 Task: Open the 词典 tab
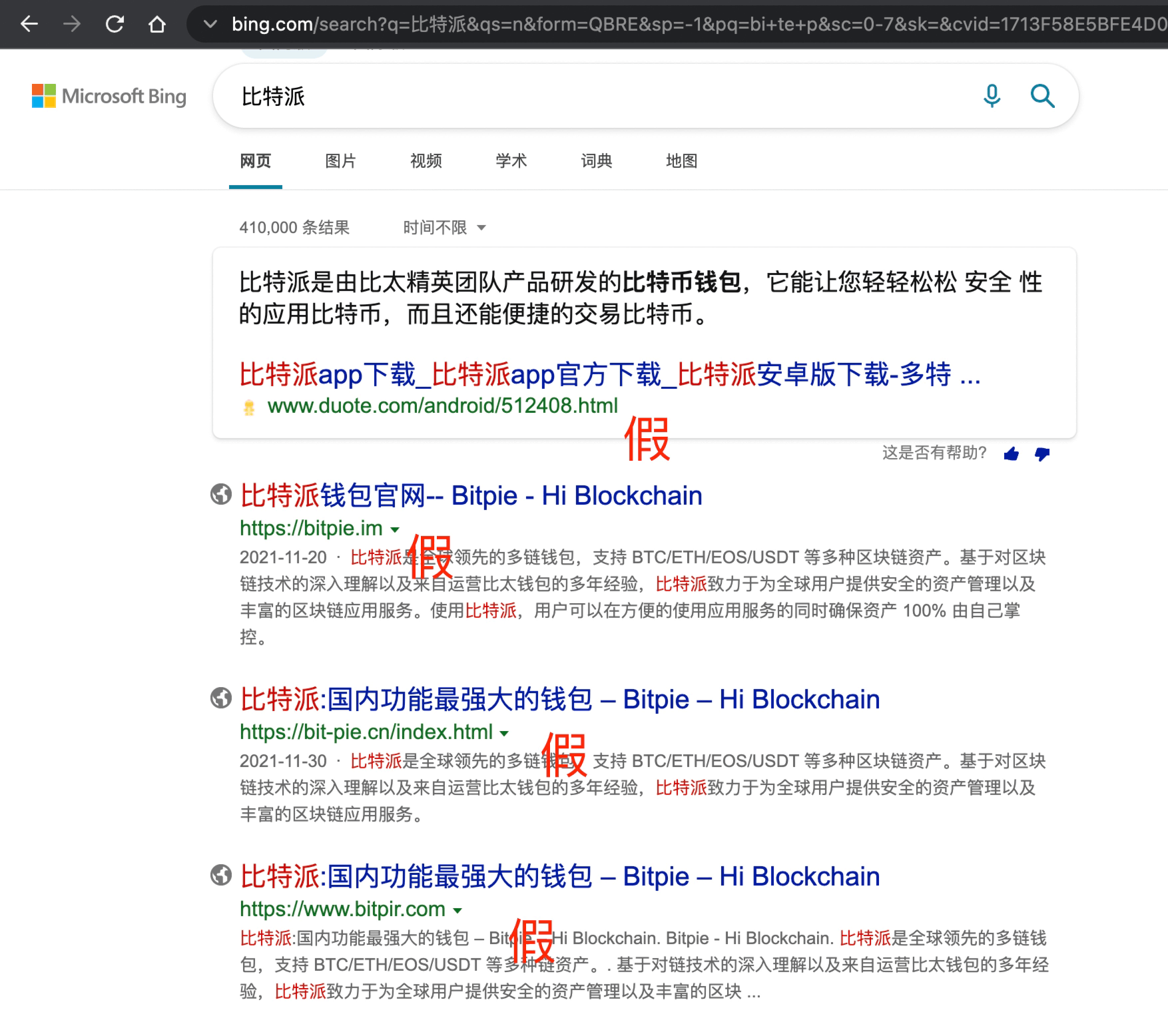point(597,161)
